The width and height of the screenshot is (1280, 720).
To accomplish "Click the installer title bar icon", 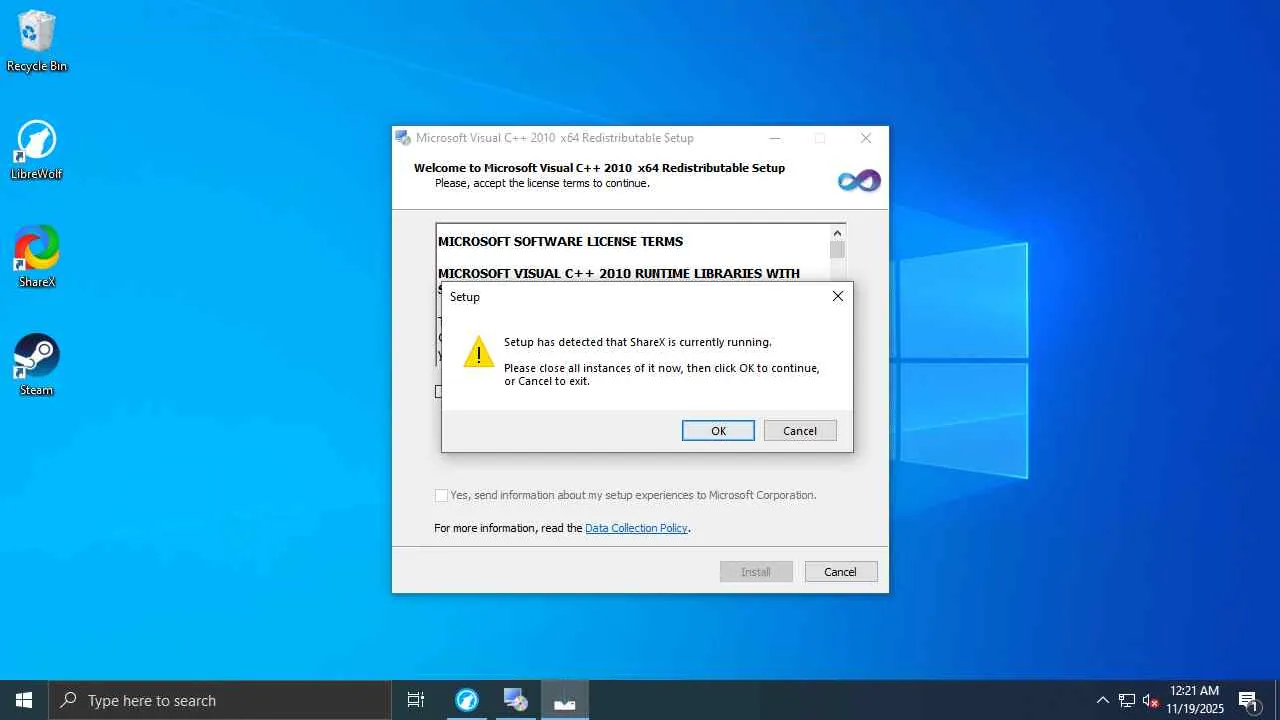I will pyautogui.click(x=403, y=138).
